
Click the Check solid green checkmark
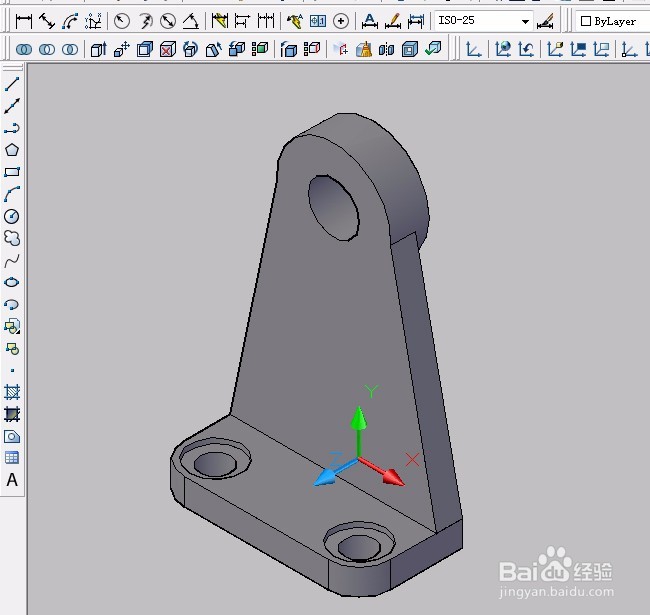click(433, 48)
